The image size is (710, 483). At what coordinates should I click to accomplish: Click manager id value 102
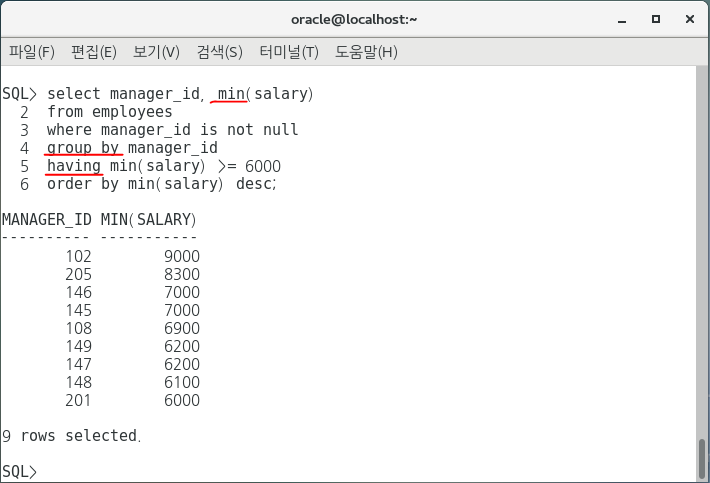[x=78, y=257]
